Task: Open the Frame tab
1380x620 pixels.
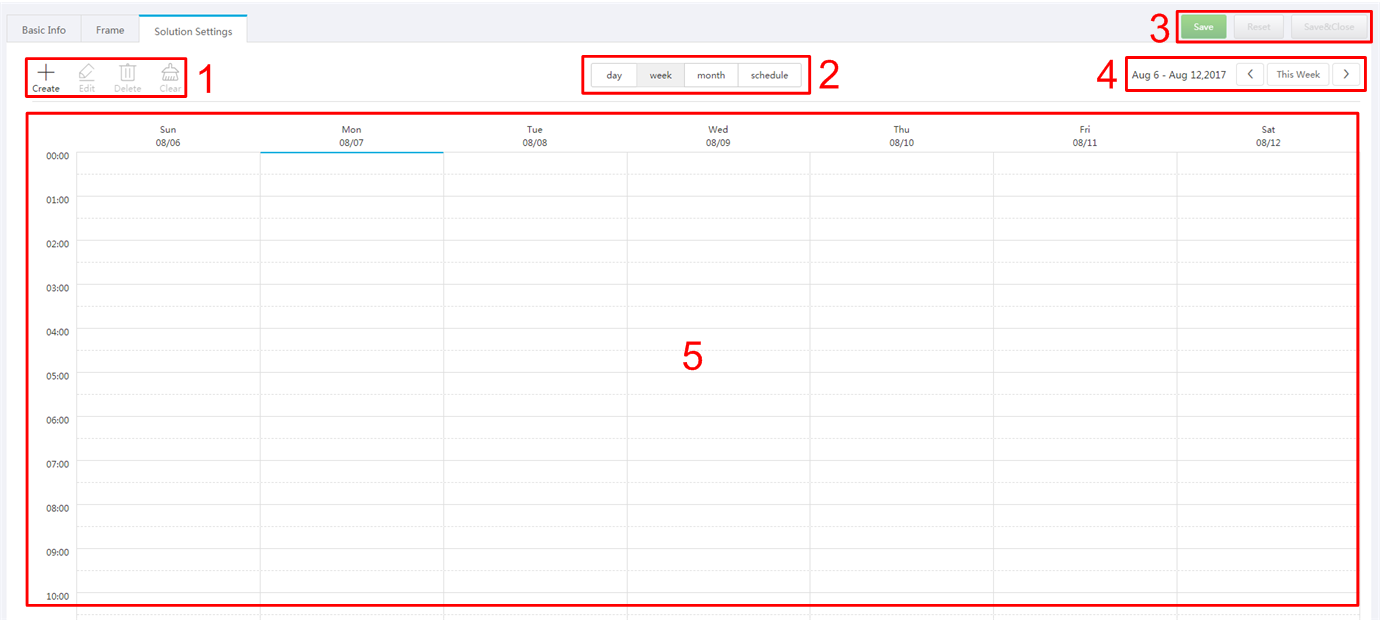Action: point(110,30)
